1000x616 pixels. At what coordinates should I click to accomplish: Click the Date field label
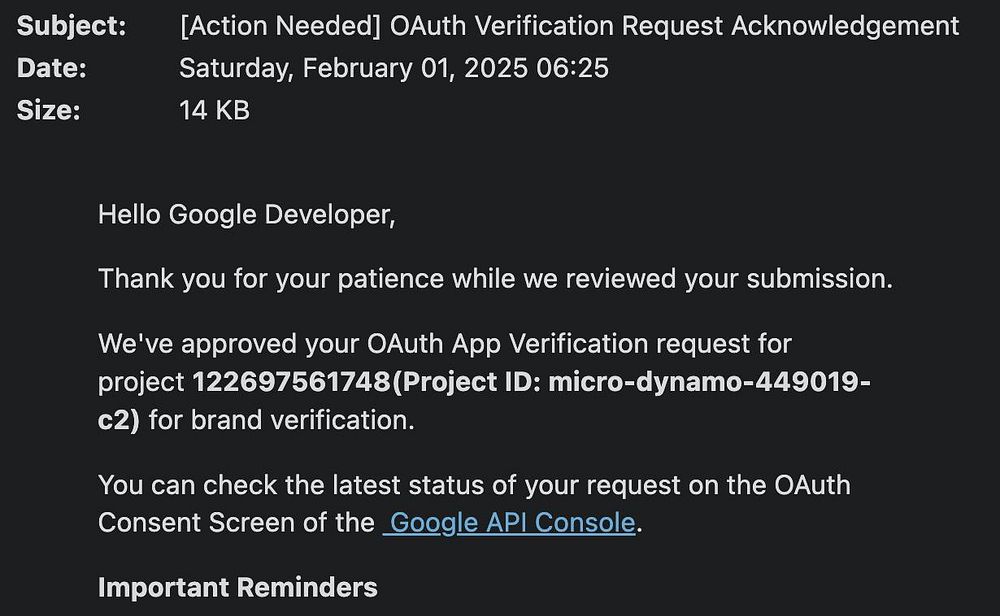click(x=52, y=68)
